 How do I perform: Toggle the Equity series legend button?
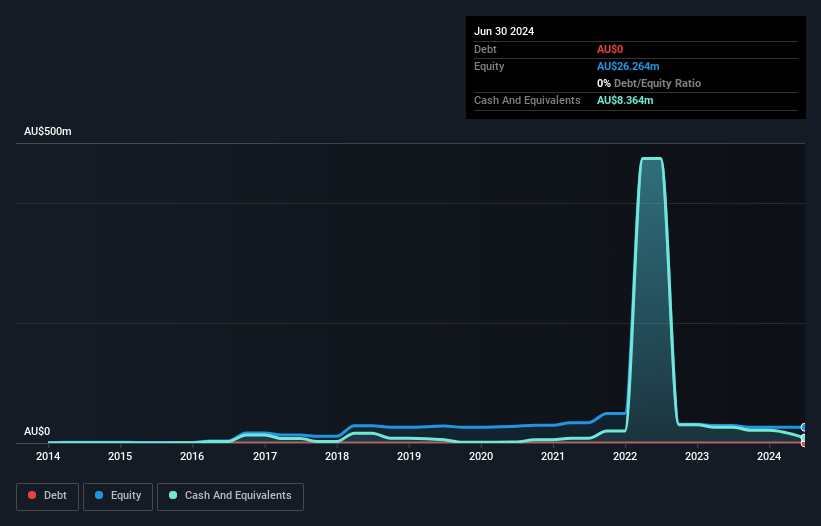tap(118, 496)
